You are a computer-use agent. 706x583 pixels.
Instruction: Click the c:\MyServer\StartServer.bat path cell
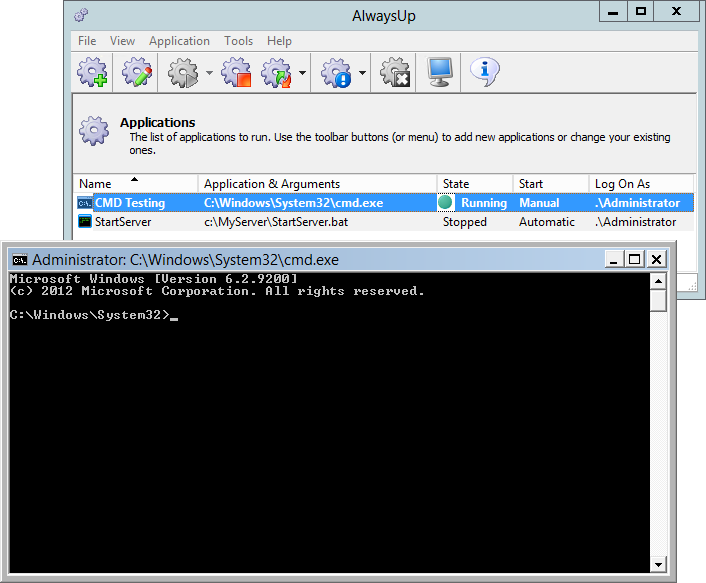[276, 221]
